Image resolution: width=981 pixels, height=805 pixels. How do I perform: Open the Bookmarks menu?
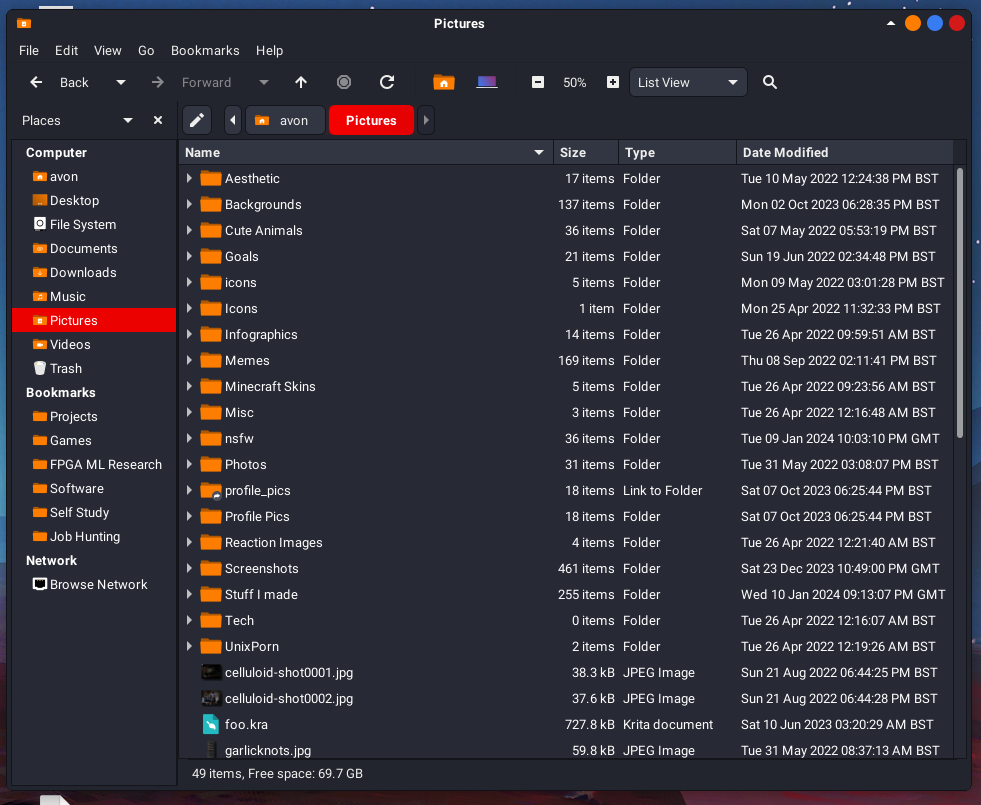[x=205, y=50]
